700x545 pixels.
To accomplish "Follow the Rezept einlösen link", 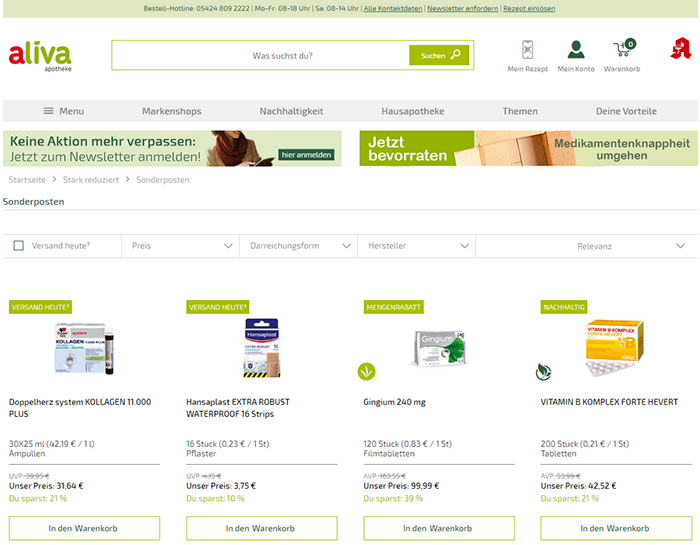I will (529, 8).
